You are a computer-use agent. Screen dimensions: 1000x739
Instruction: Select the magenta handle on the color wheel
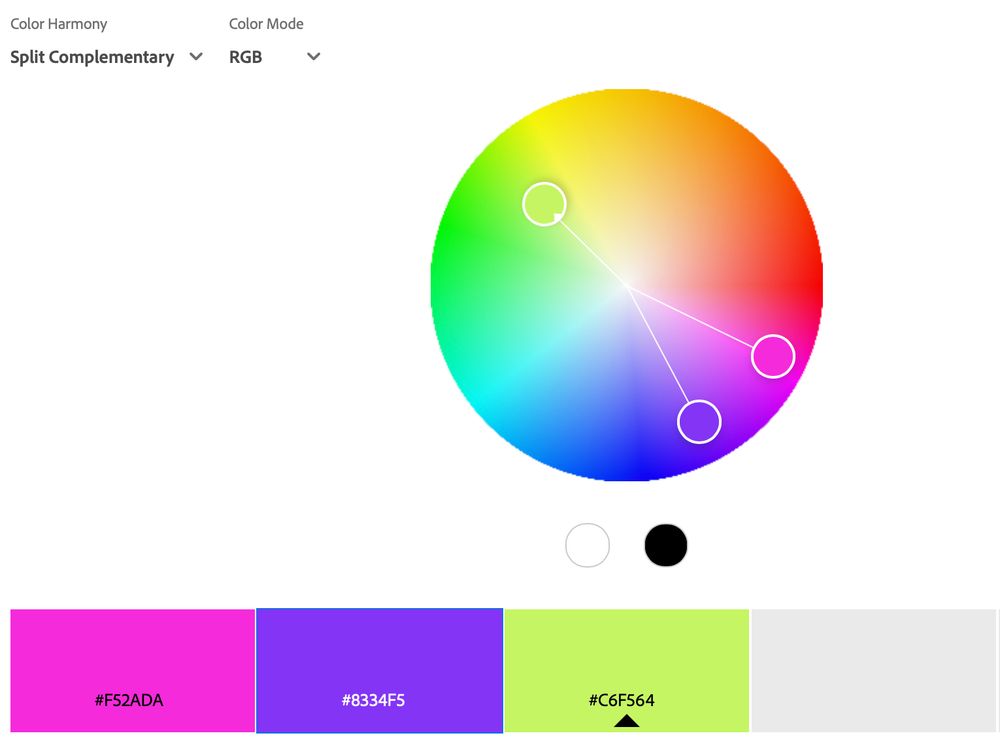773,355
